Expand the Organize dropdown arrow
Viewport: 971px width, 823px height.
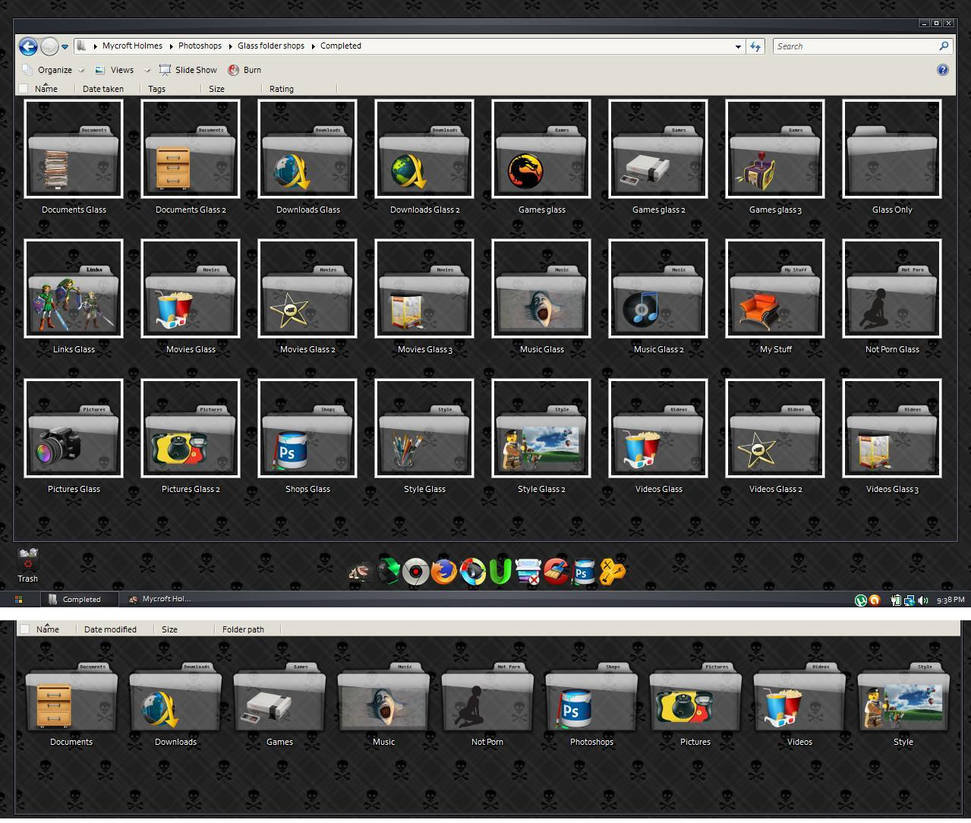81,71
